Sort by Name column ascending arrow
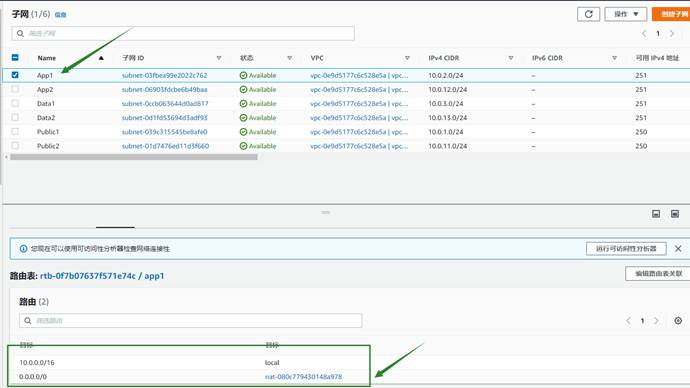Viewport: 690px width, 388px height. (101, 58)
